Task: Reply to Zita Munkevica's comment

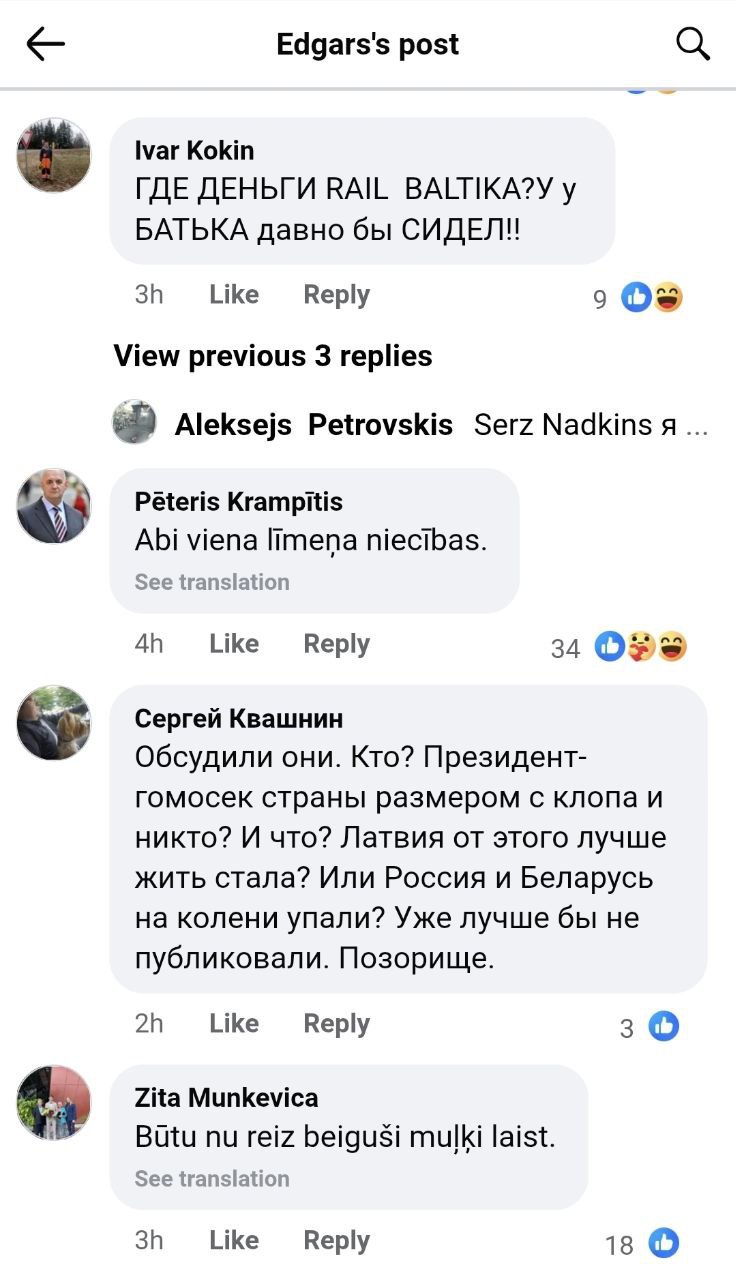Action: coord(337,1241)
